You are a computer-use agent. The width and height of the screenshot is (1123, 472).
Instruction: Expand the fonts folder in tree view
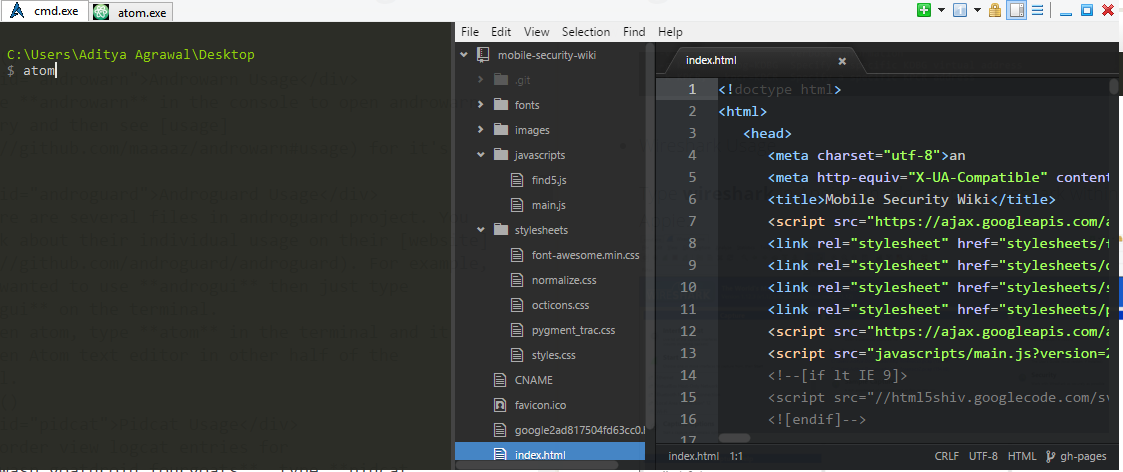481,105
